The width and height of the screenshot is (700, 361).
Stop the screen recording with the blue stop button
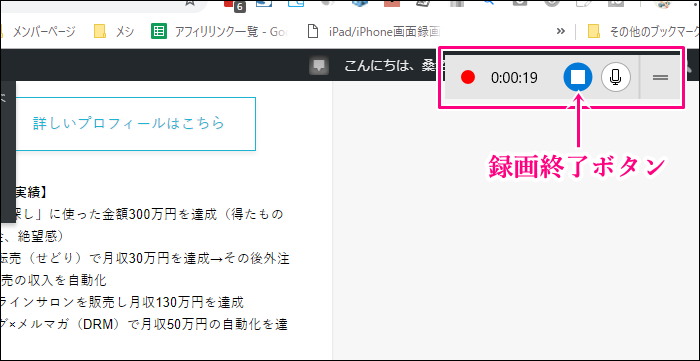(x=578, y=78)
